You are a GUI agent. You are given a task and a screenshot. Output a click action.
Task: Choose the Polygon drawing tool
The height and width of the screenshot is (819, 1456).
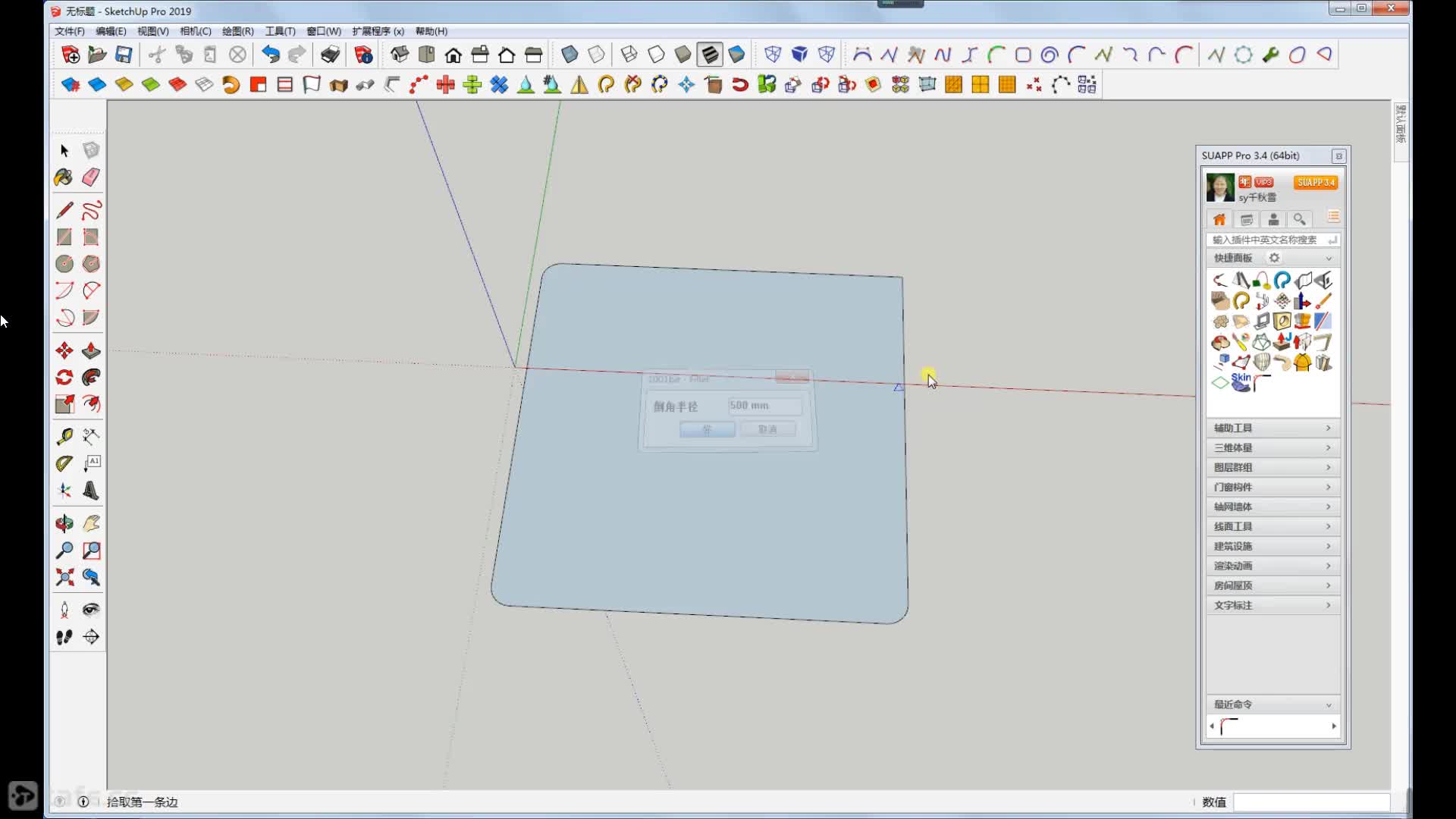[91, 263]
